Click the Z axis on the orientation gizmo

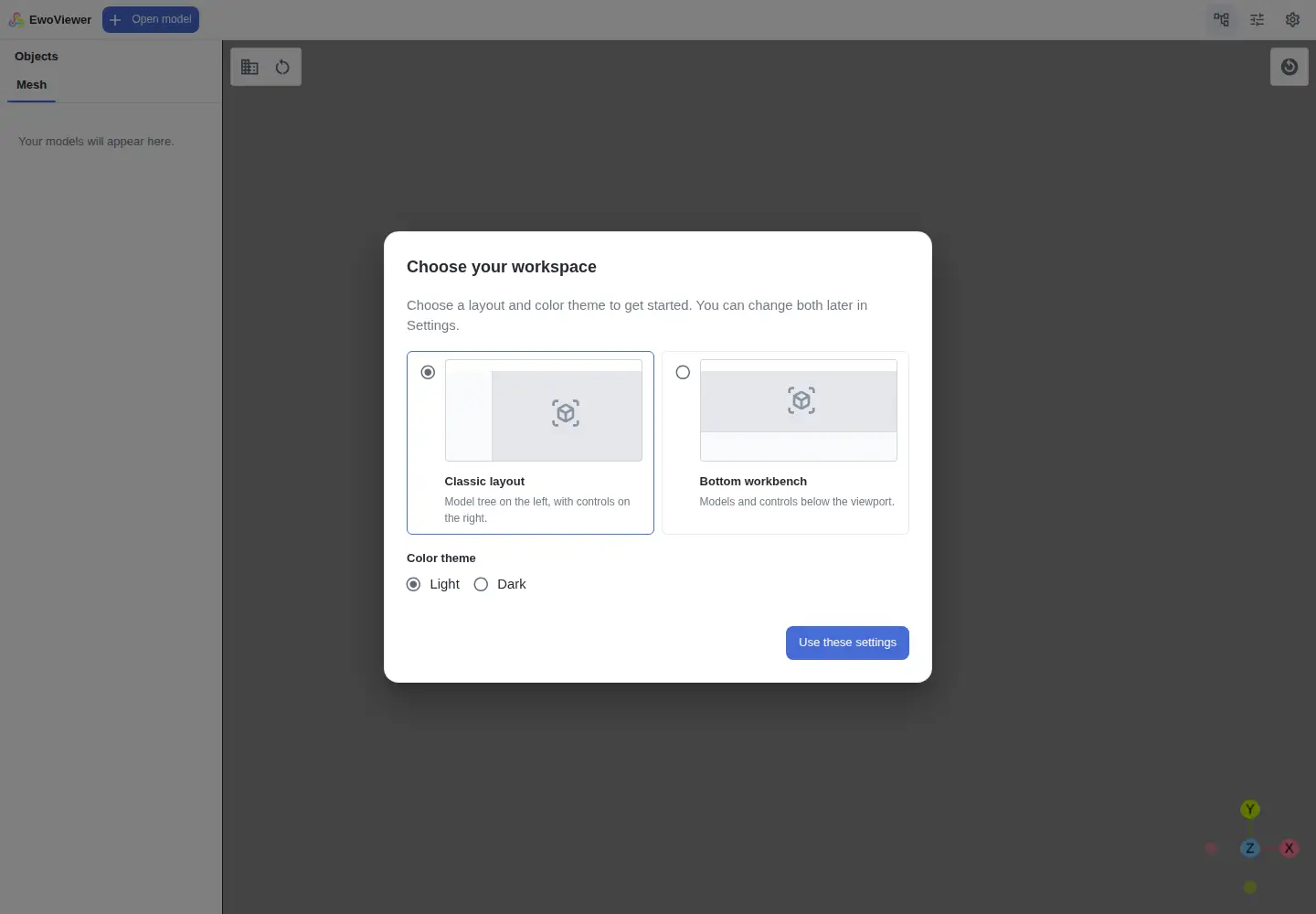(1250, 848)
